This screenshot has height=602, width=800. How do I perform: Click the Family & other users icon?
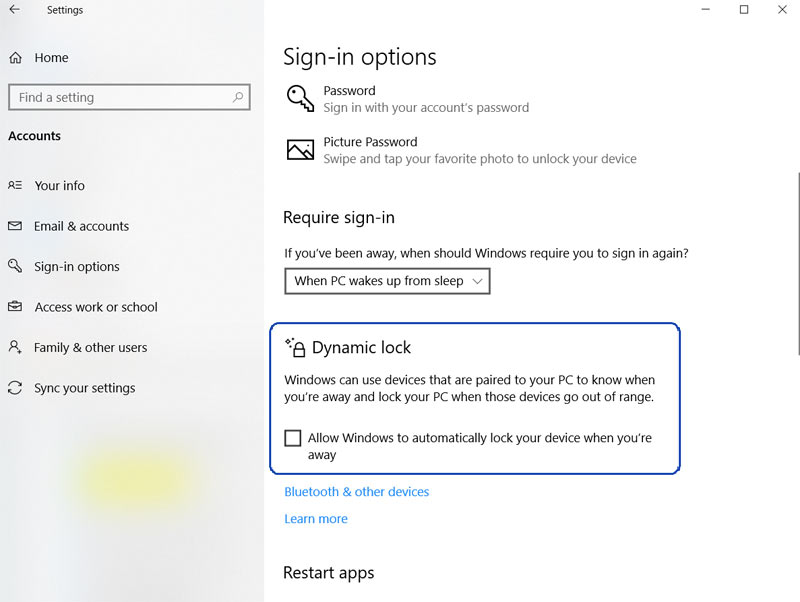15,347
